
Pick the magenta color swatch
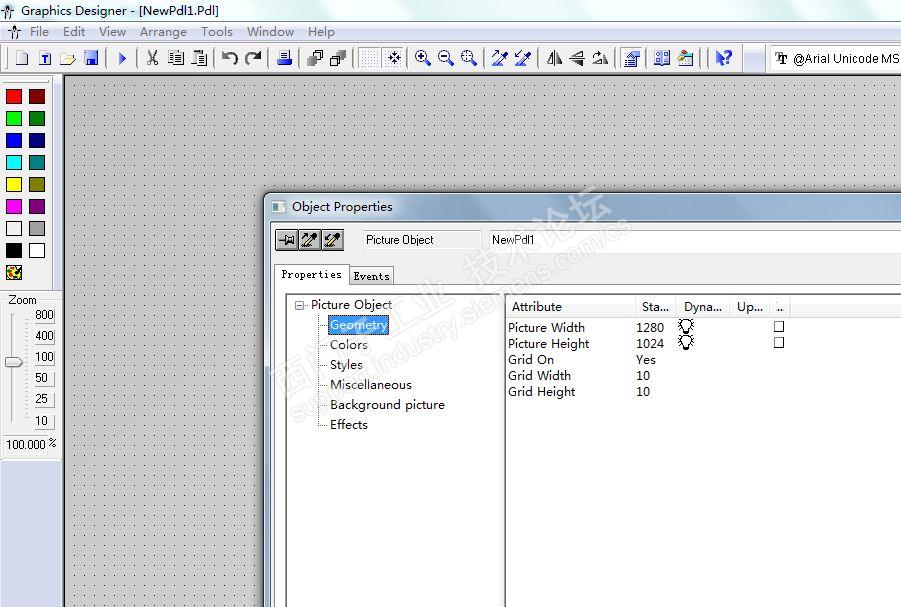pyautogui.click(x=14, y=206)
